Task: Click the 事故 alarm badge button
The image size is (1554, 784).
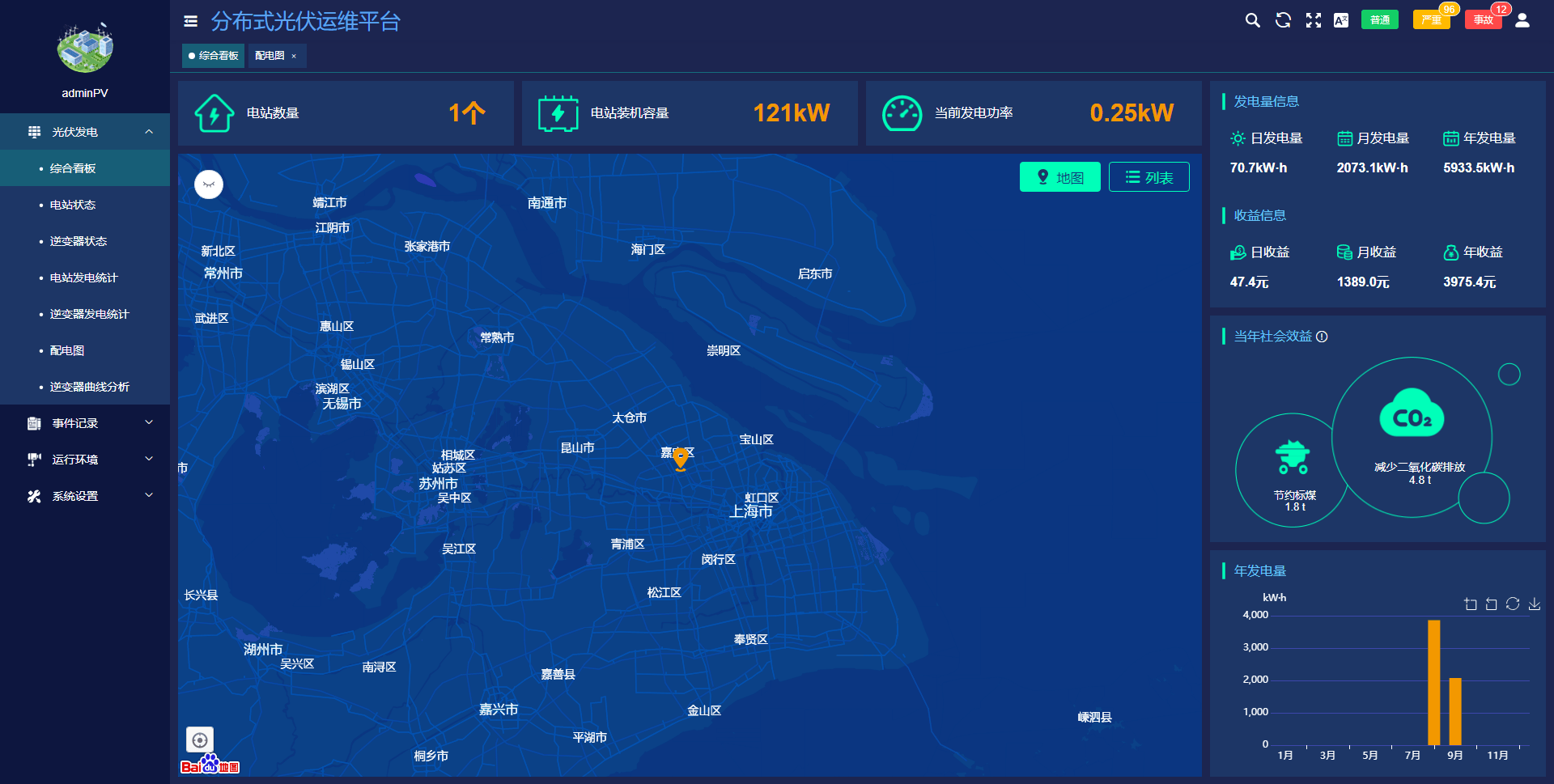Action: coord(1483,20)
